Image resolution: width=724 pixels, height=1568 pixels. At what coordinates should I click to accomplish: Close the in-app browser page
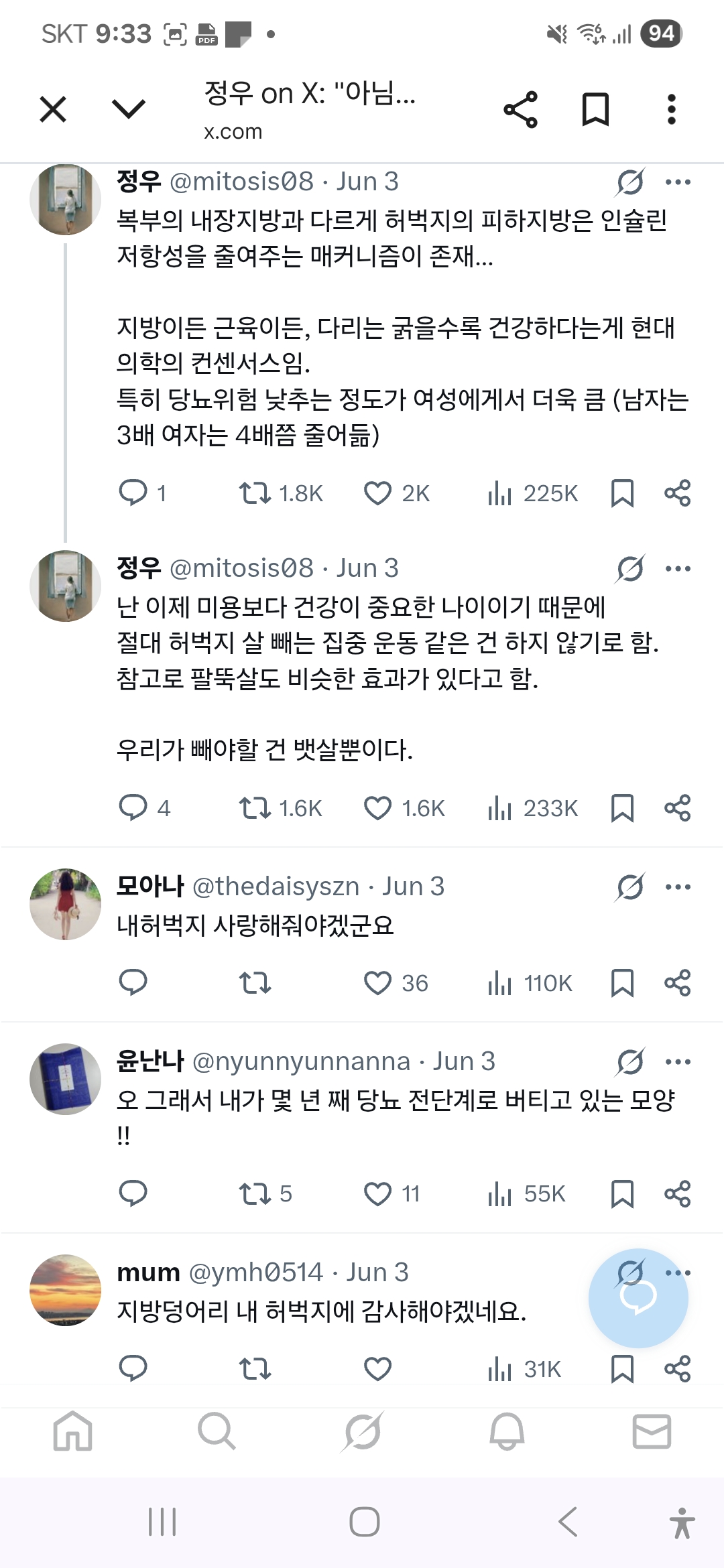(x=53, y=109)
